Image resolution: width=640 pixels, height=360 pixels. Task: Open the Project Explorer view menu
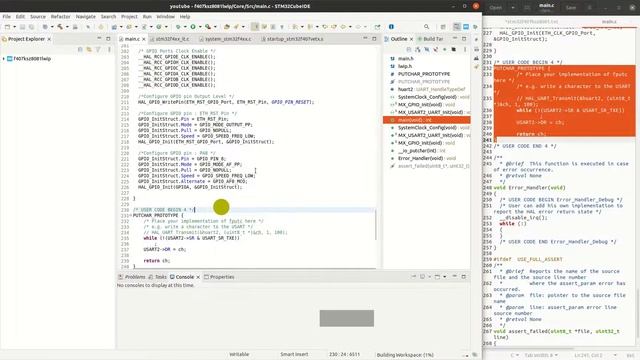(x=109, y=50)
